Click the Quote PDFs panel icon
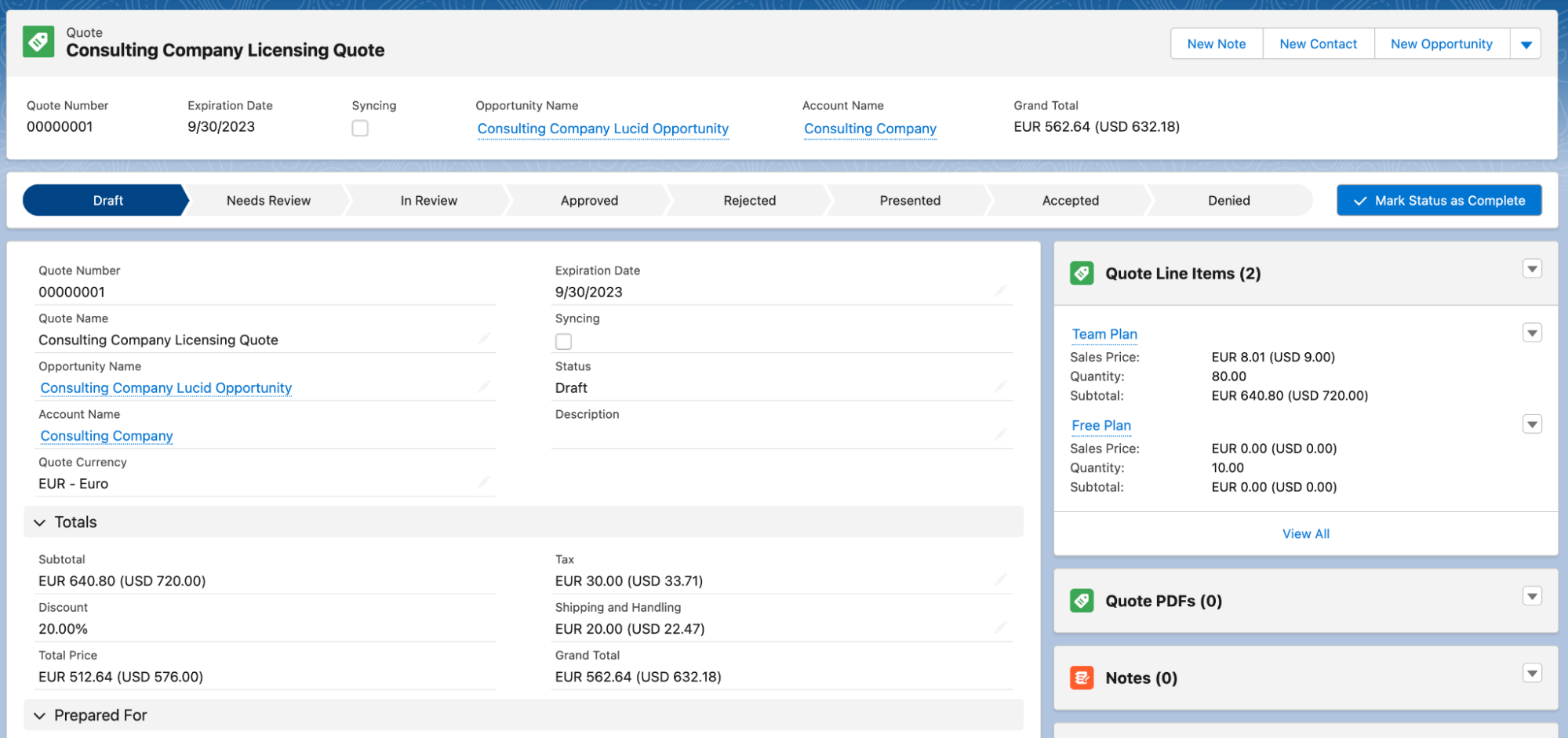 pos(1082,601)
